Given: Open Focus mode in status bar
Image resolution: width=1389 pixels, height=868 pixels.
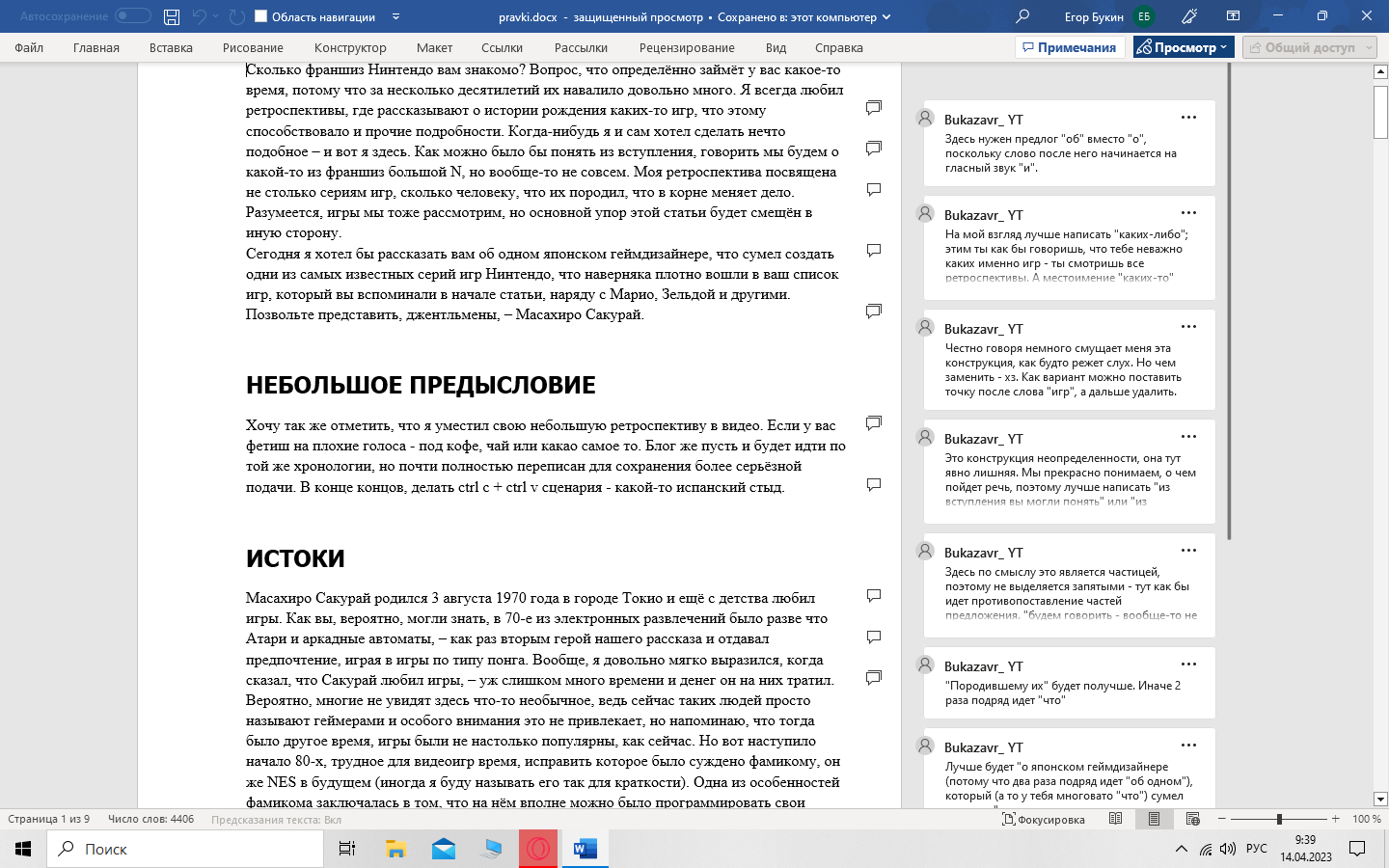Looking at the screenshot, I should (1044, 819).
